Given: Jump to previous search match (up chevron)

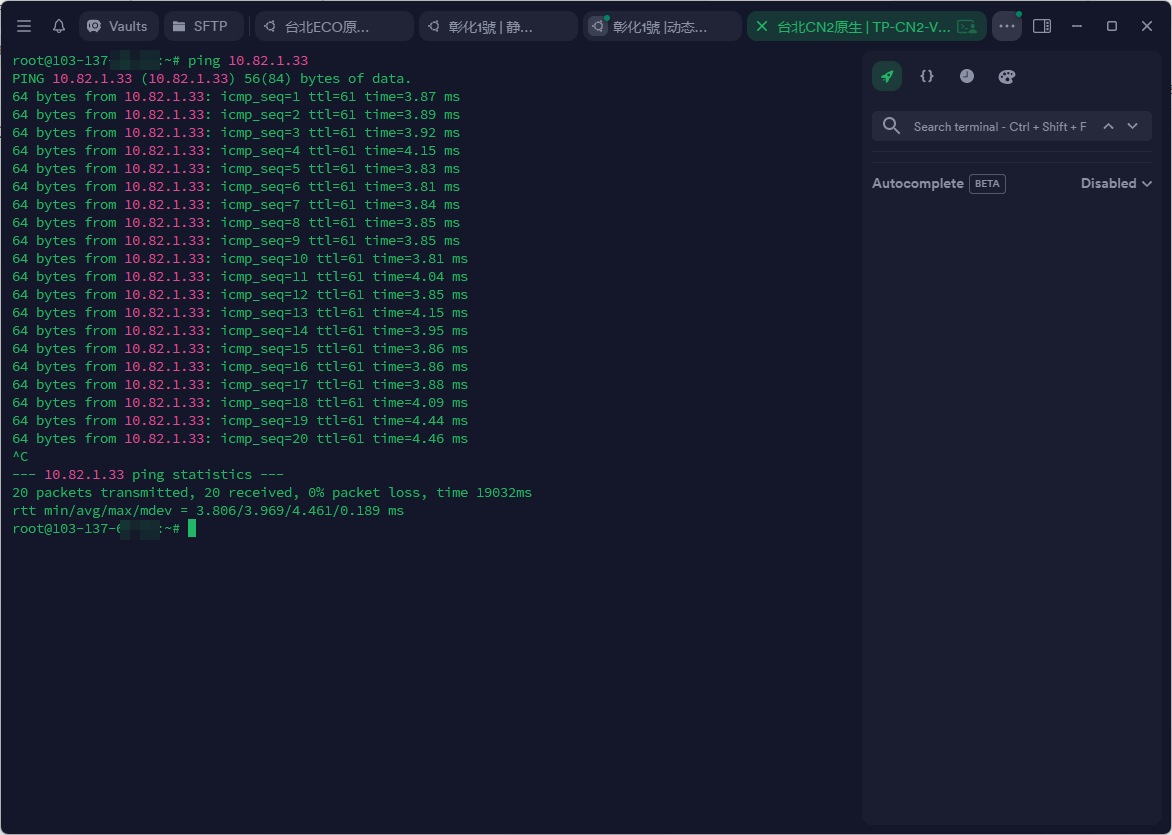Looking at the screenshot, I should [x=1108, y=126].
